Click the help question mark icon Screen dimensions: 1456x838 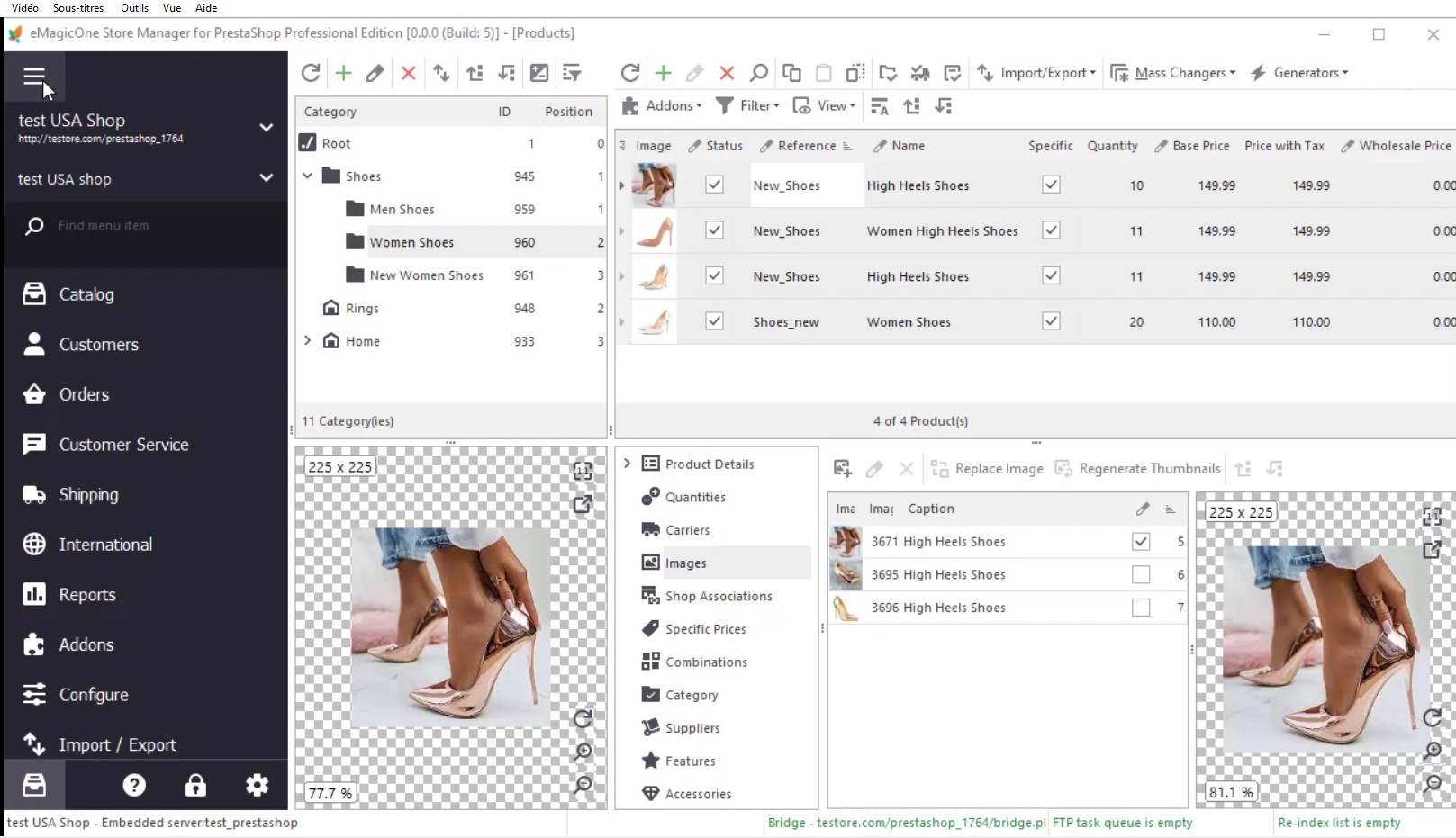[x=134, y=785]
